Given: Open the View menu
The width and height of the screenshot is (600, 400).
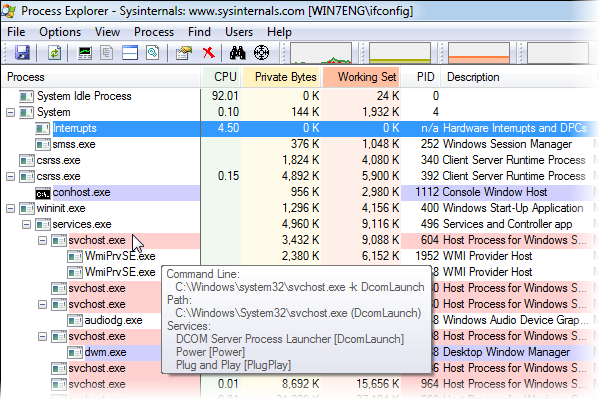Looking at the screenshot, I should coord(107,32).
